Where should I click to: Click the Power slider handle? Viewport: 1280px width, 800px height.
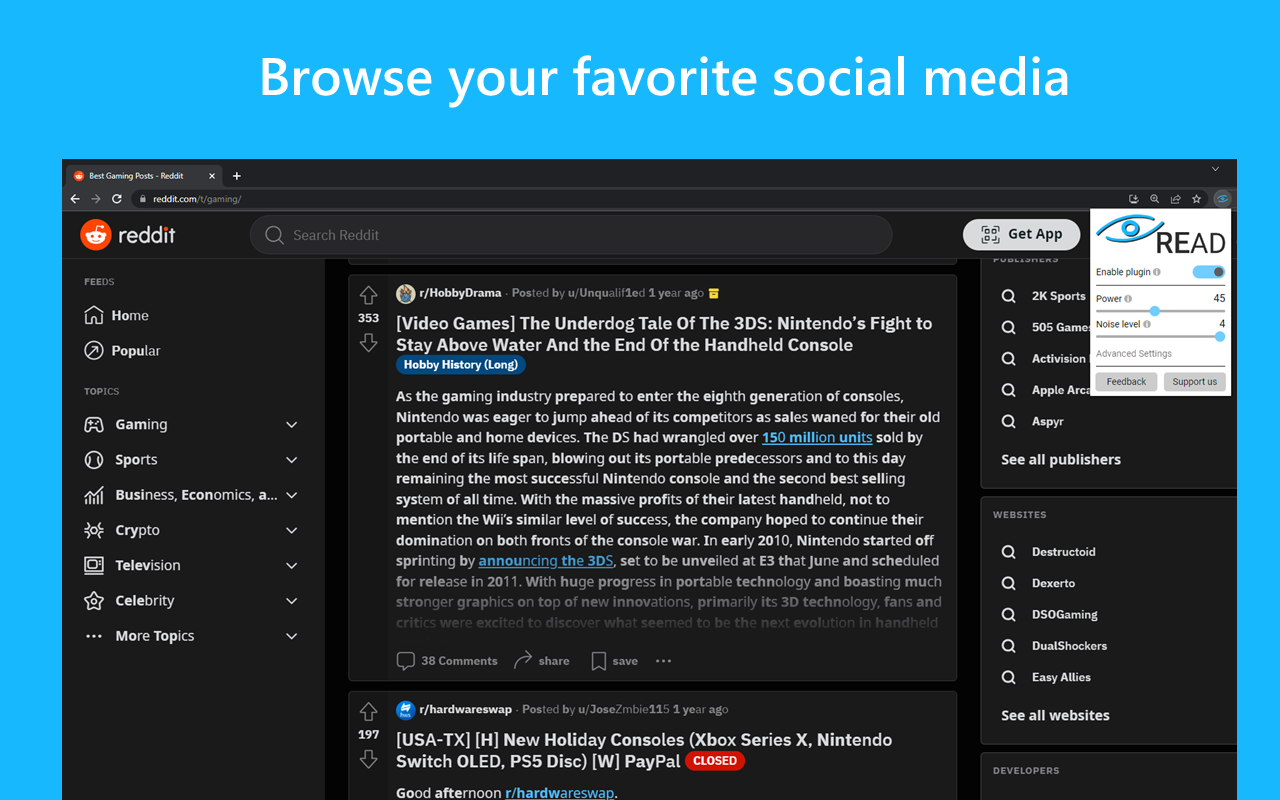coord(1154,311)
